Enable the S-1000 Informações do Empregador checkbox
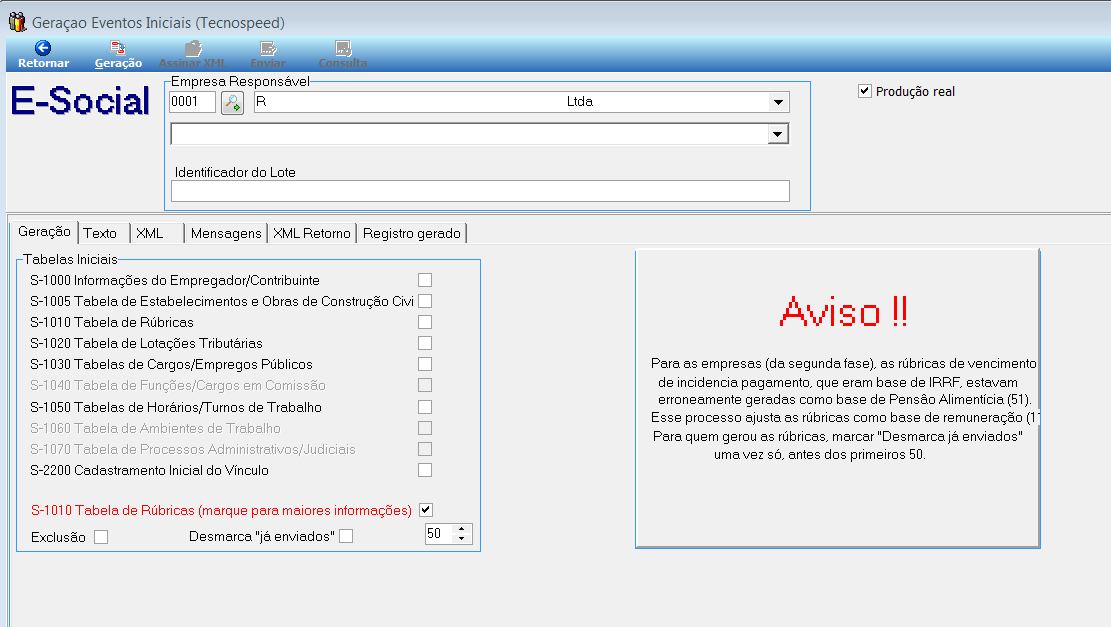1111x627 pixels. point(425,280)
